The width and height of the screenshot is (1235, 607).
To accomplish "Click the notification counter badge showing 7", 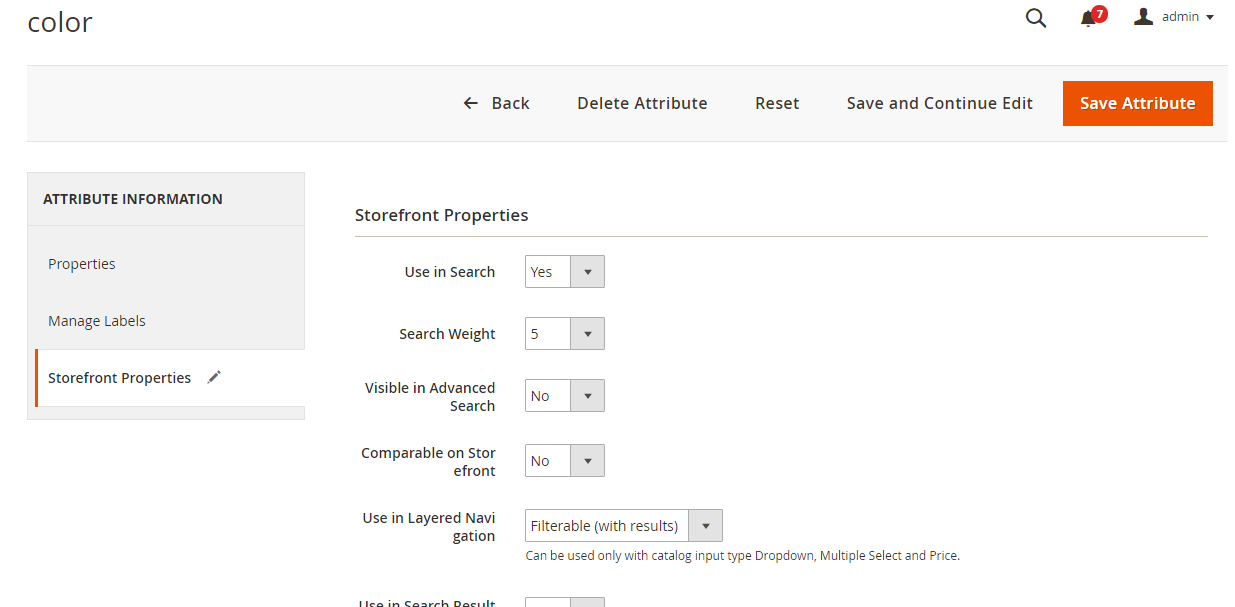I will coord(1098,12).
